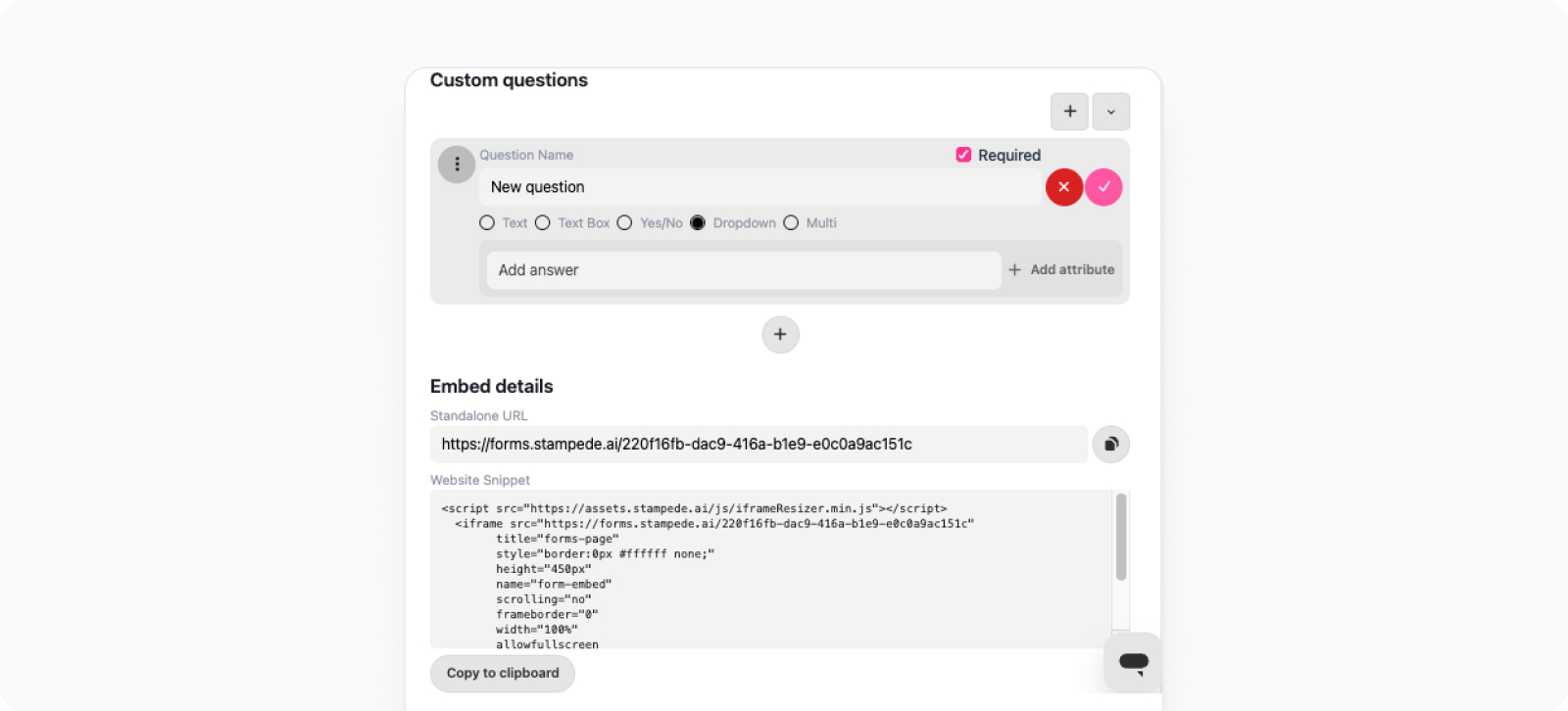Click the Add attribute link
The height and width of the screenshot is (711, 1568).
(1061, 269)
